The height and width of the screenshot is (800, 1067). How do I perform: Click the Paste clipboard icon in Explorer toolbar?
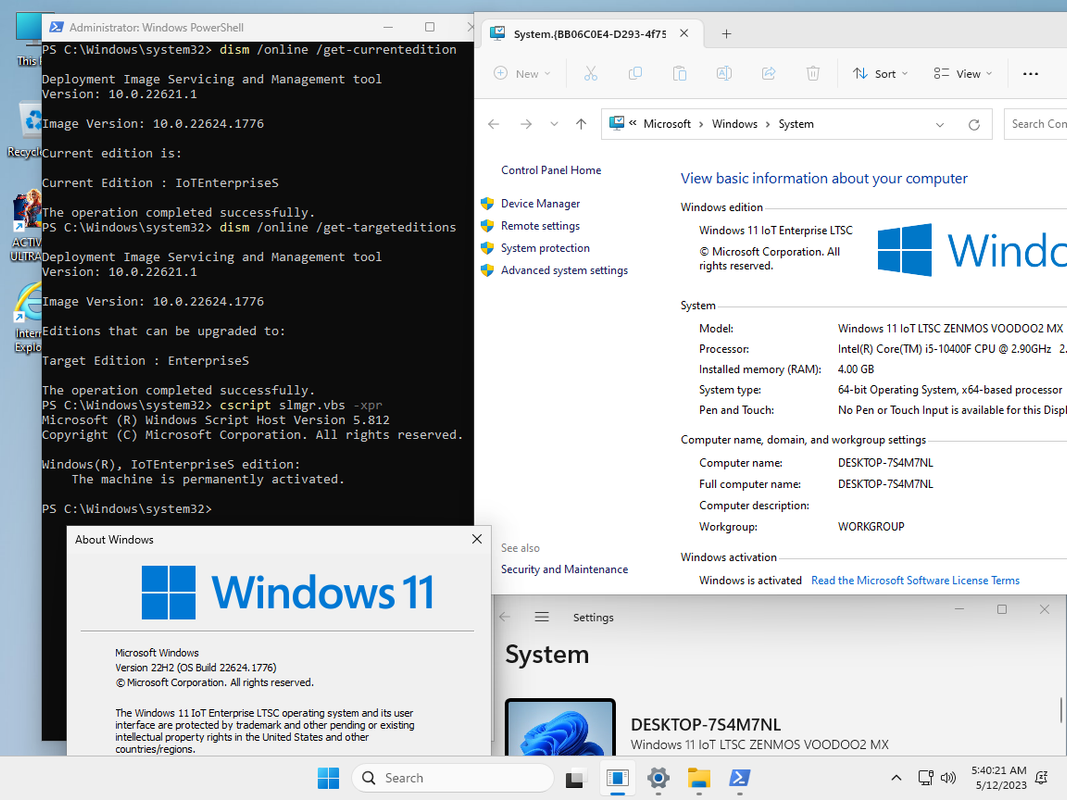click(x=679, y=73)
